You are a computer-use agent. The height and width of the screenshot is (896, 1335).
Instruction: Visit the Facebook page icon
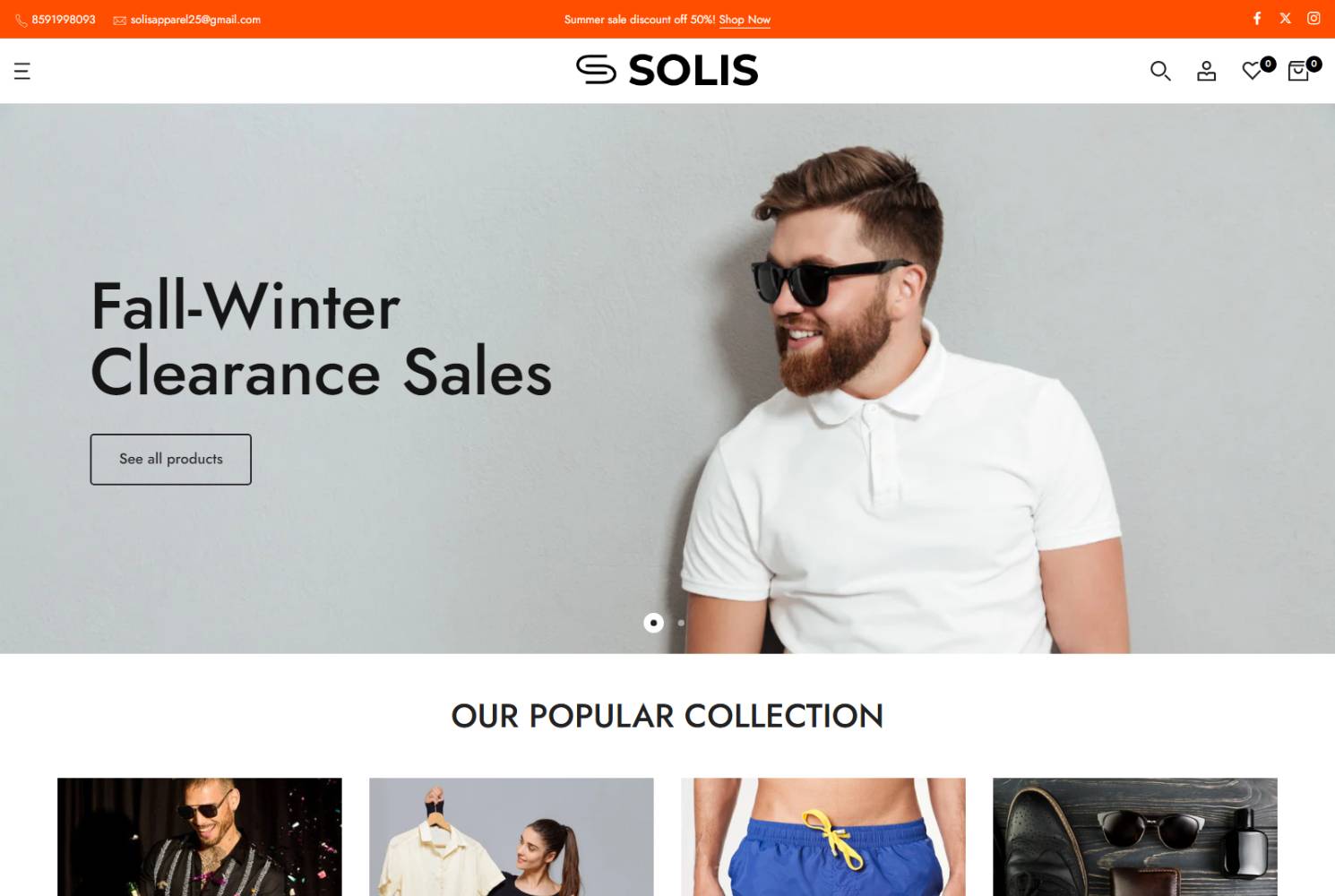[x=1257, y=18]
